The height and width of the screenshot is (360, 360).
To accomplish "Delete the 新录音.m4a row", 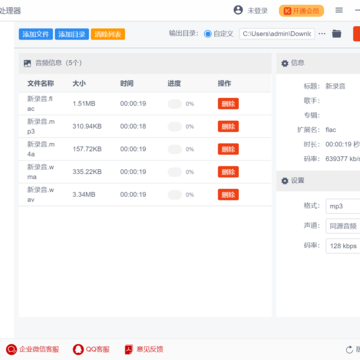I will click(x=228, y=149).
